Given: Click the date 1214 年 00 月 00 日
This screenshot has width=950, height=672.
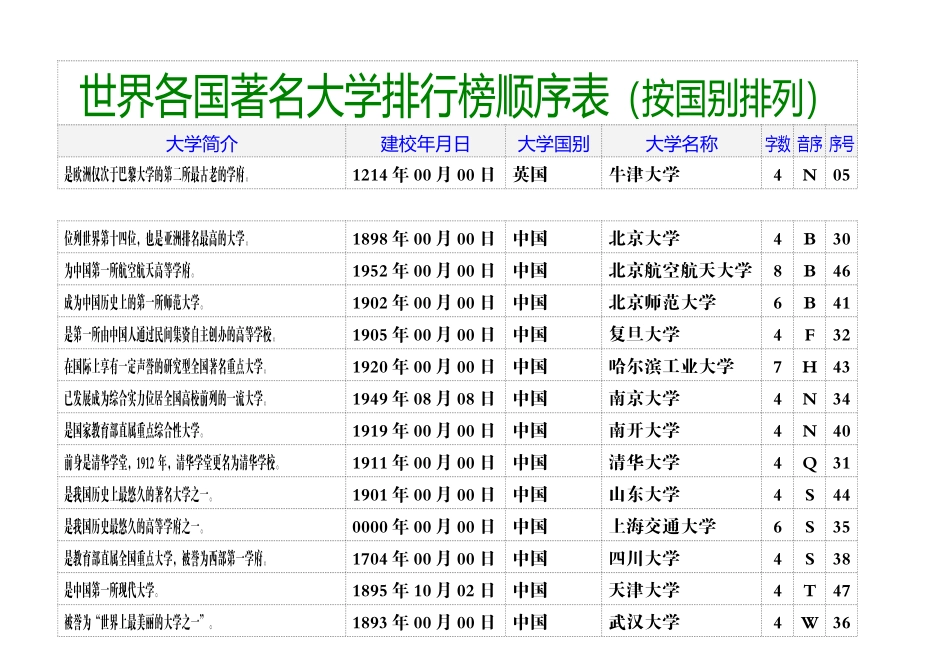Looking at the screenshot, I should pos(424,175).
